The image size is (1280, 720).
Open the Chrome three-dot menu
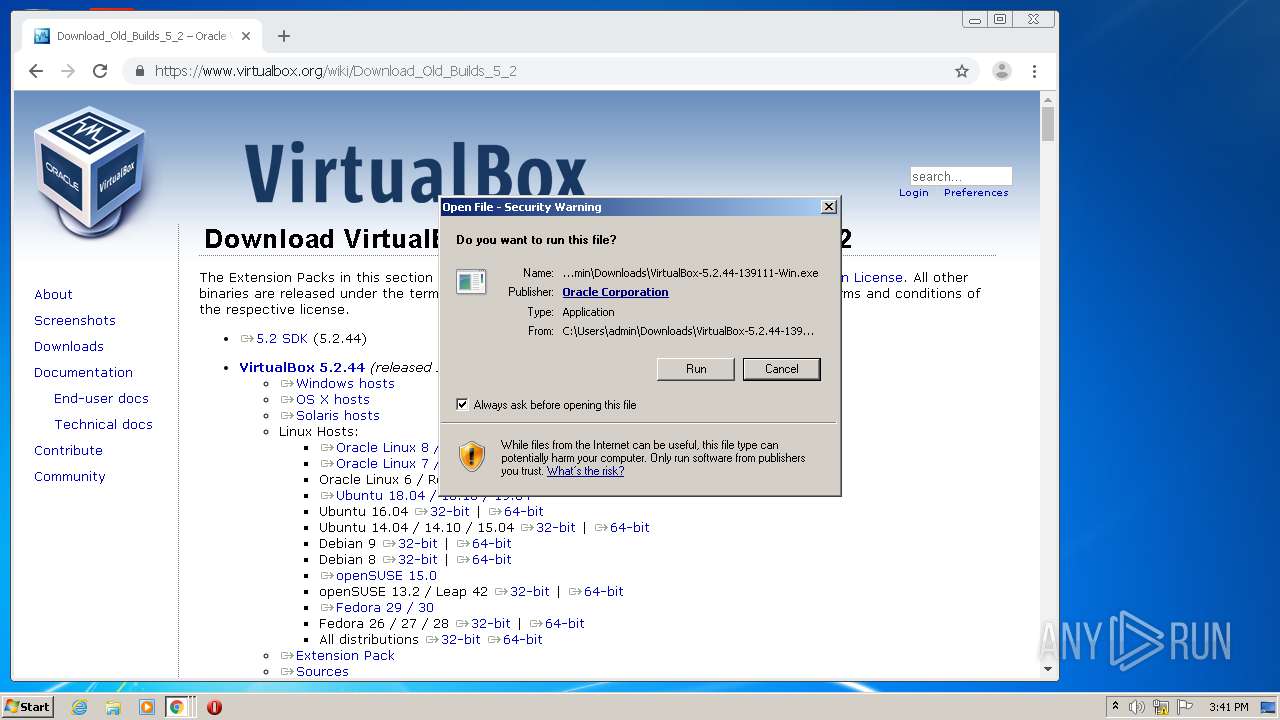(1034, 71)
